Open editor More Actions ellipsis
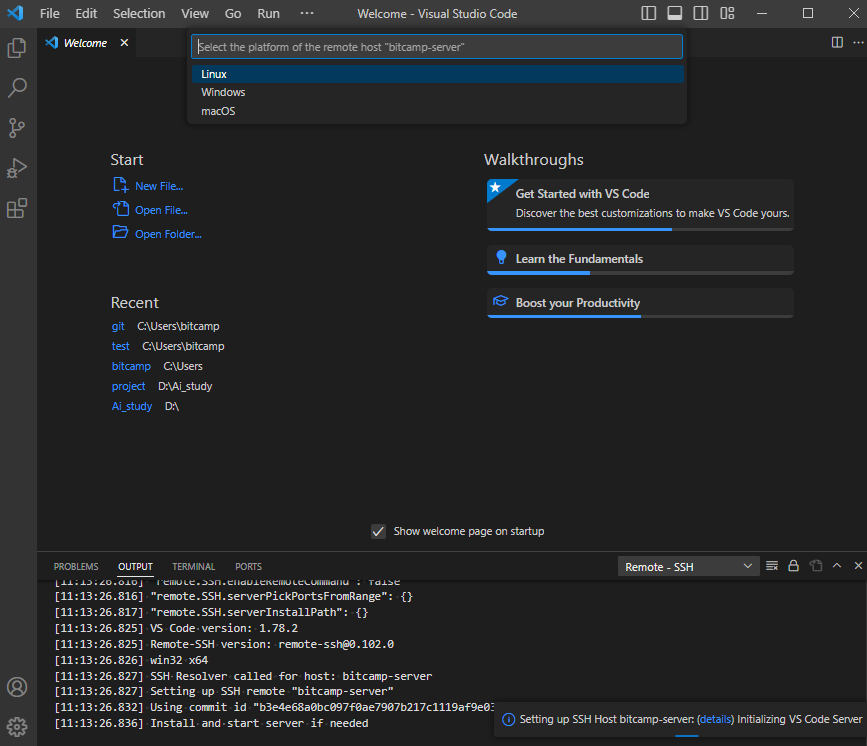The image size is (867, 746). pyautogui.click(x=858, y=43)
